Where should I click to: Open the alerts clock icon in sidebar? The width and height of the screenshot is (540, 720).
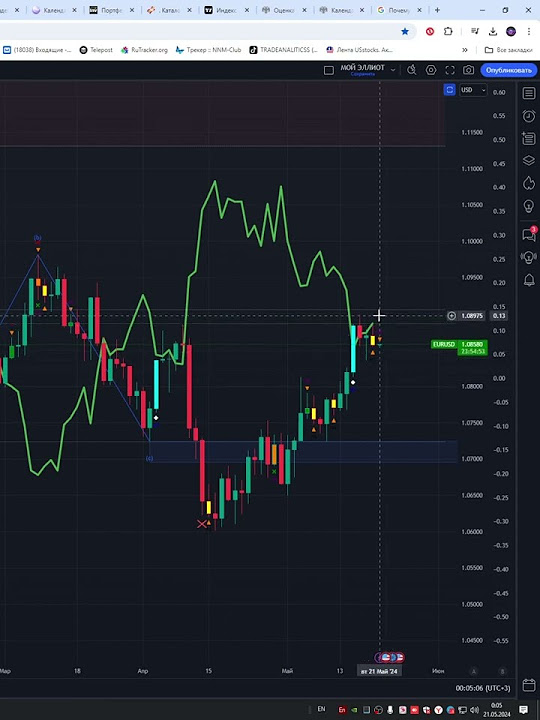pos(529,116)
